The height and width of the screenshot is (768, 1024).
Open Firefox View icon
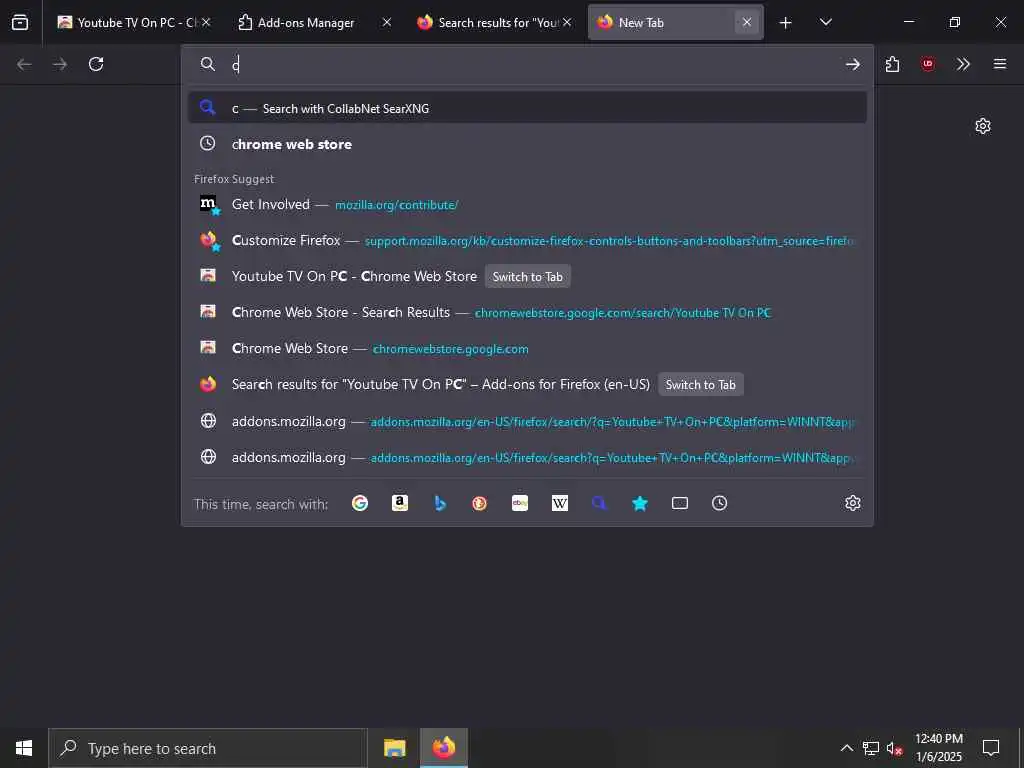20,22
